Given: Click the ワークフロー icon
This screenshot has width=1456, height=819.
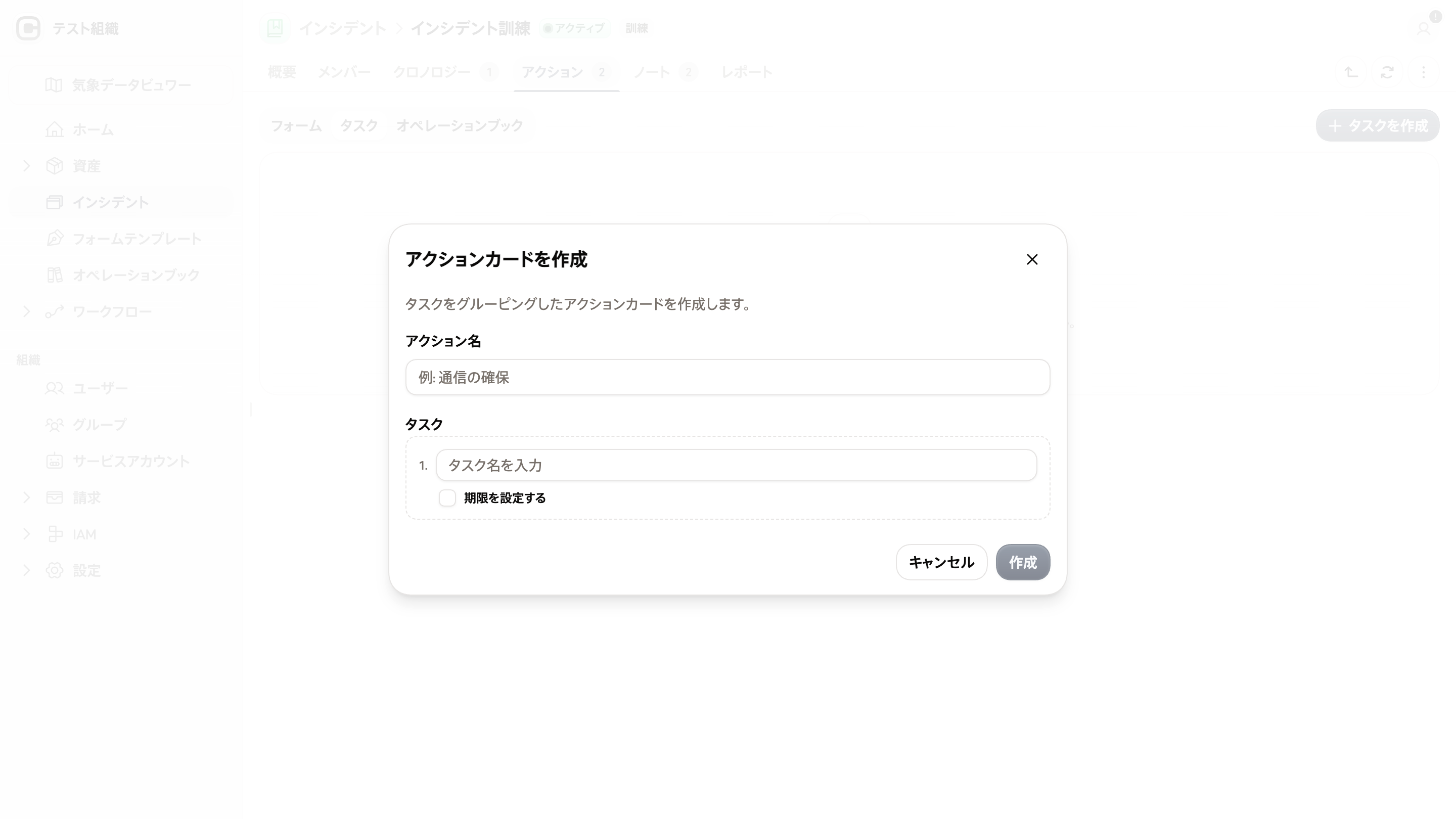Looking at the screenshot, I should coord(54,311).
